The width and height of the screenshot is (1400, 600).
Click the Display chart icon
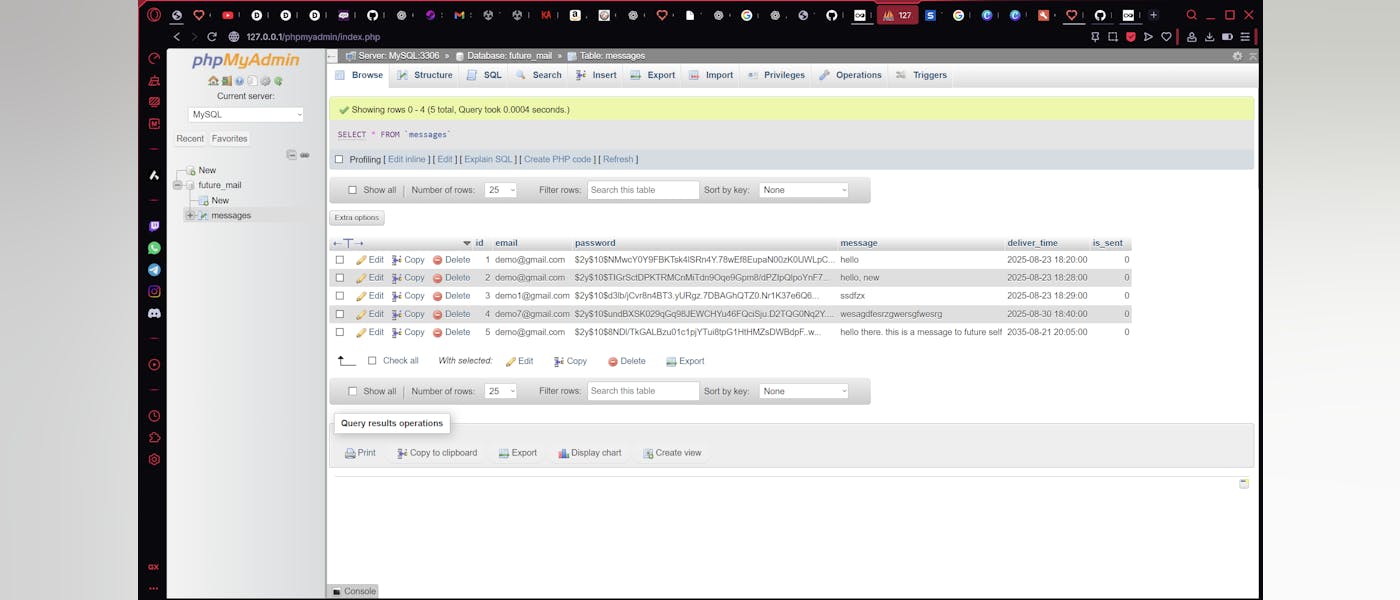click(x=564, y=453)
